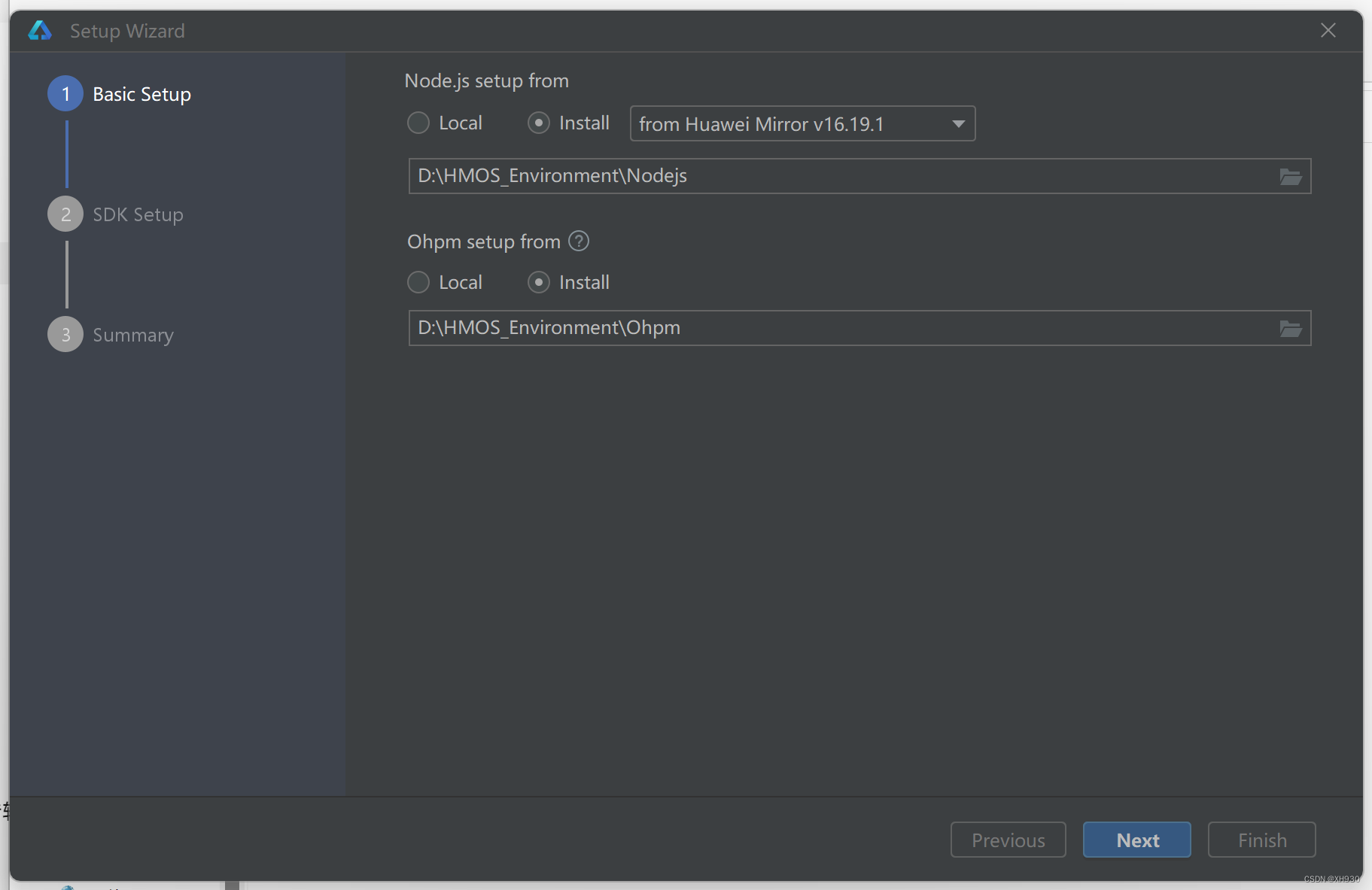Select Install option for Node.js setup
The height and width of the screenshot is (890, 1372).
tap(569, 123)
